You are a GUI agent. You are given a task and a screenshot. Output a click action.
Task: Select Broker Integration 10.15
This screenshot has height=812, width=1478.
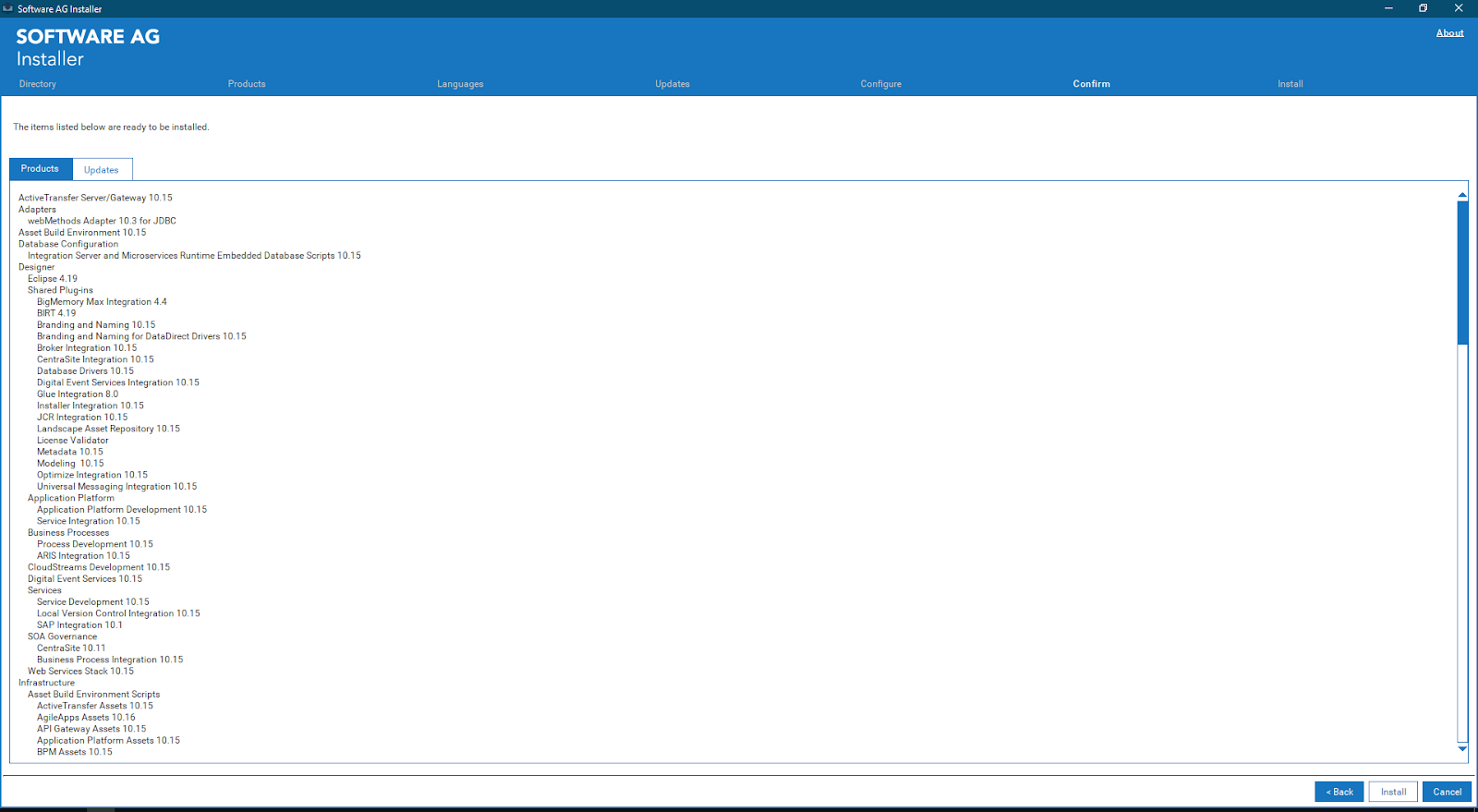pyautogui.click(x=87, y=348)
